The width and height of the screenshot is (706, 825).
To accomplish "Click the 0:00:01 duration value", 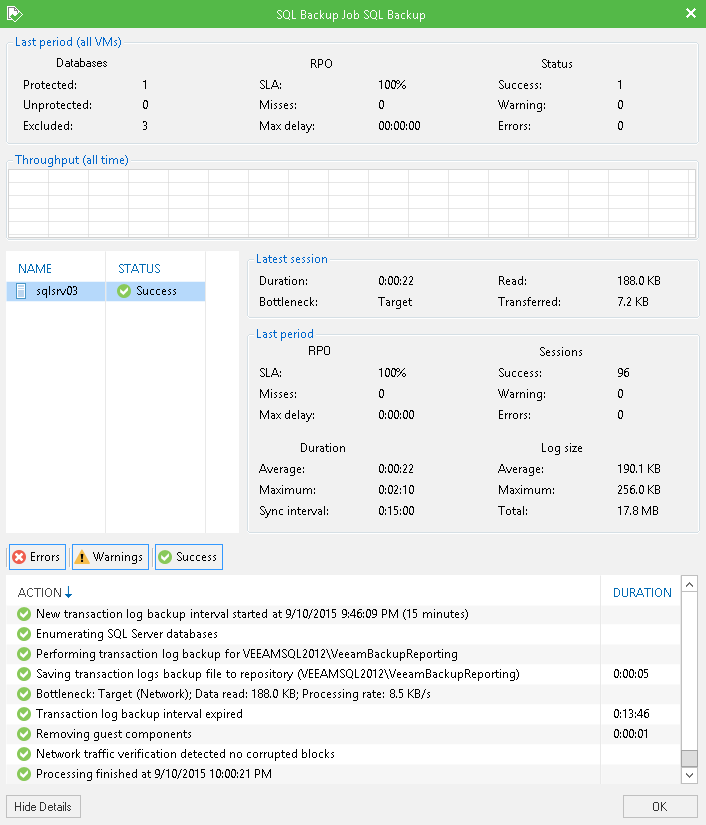I will coord(630,734).
